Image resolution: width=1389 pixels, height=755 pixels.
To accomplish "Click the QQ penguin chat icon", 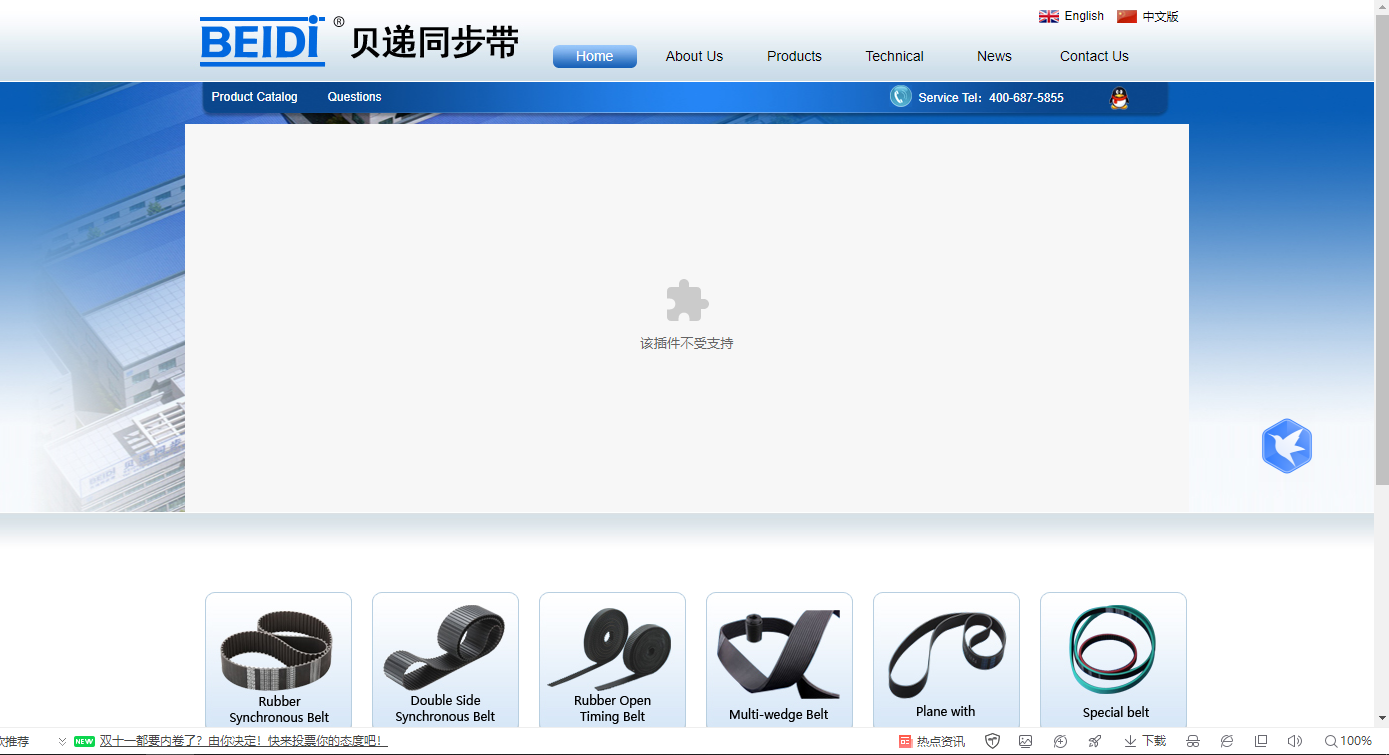I will 1119,98.
